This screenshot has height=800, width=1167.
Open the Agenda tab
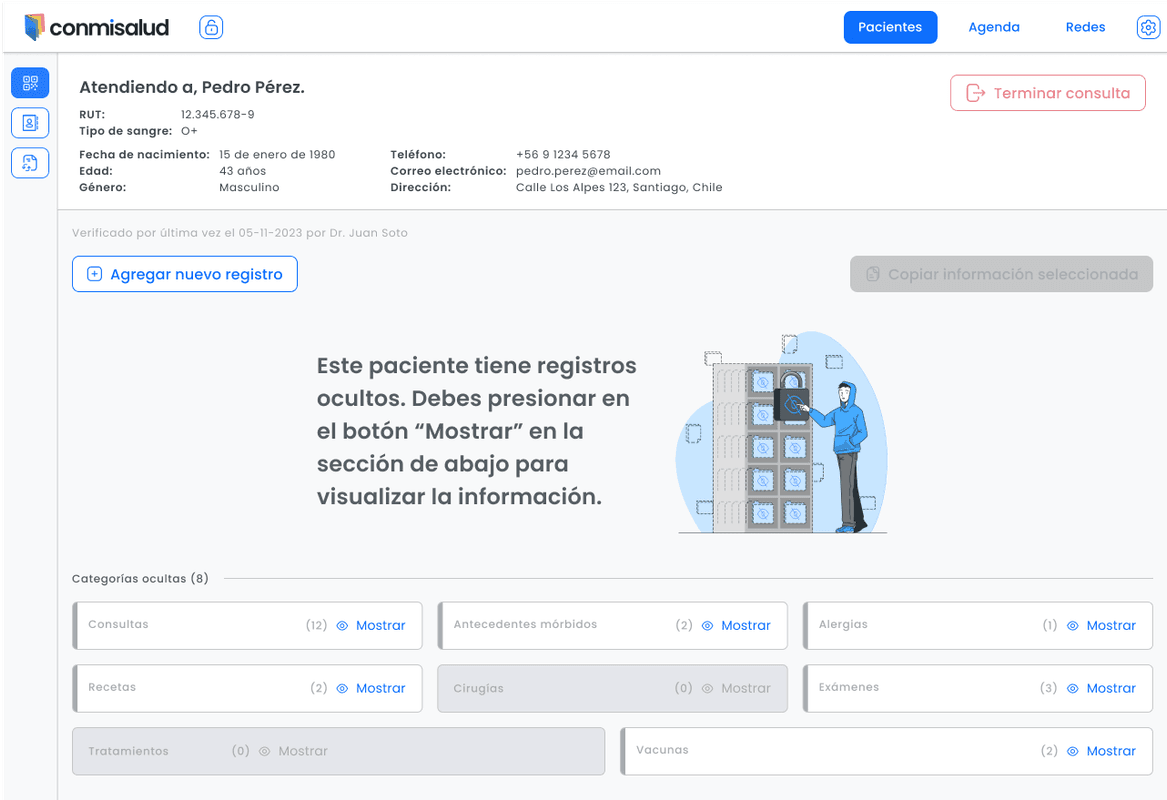(x=993, y=27)
